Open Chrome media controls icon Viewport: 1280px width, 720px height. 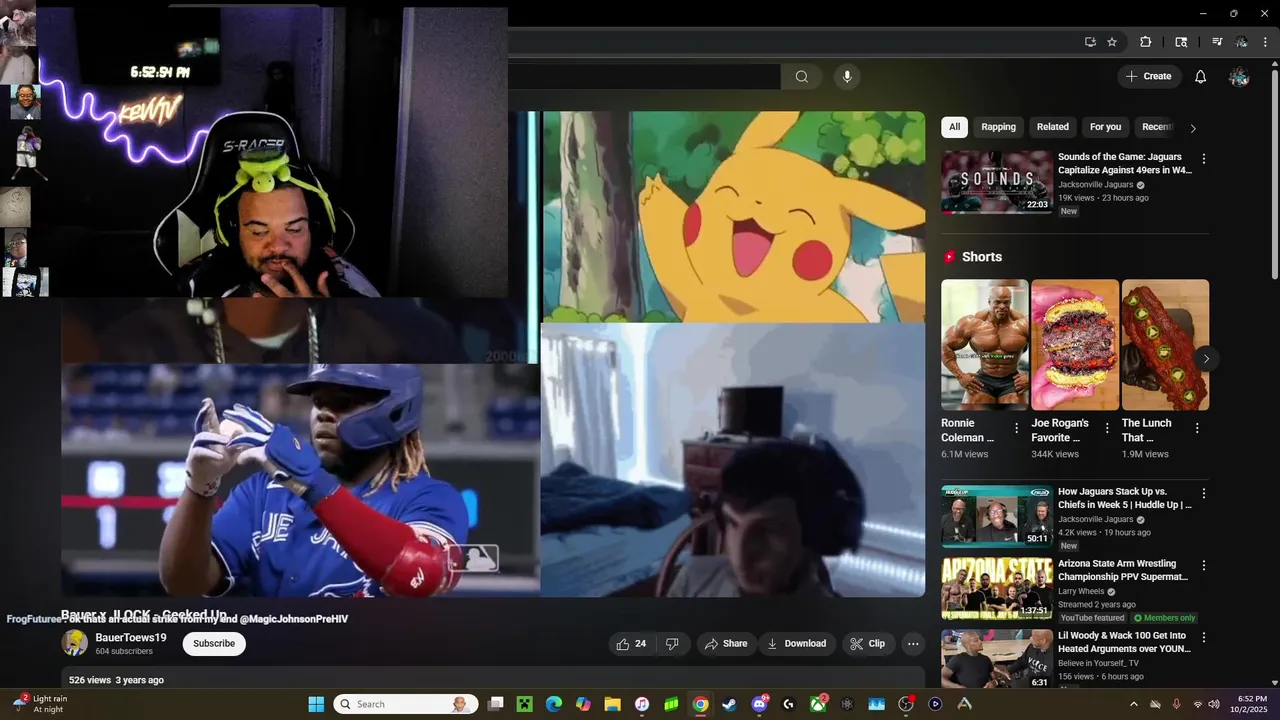[x=1217, y=42]
